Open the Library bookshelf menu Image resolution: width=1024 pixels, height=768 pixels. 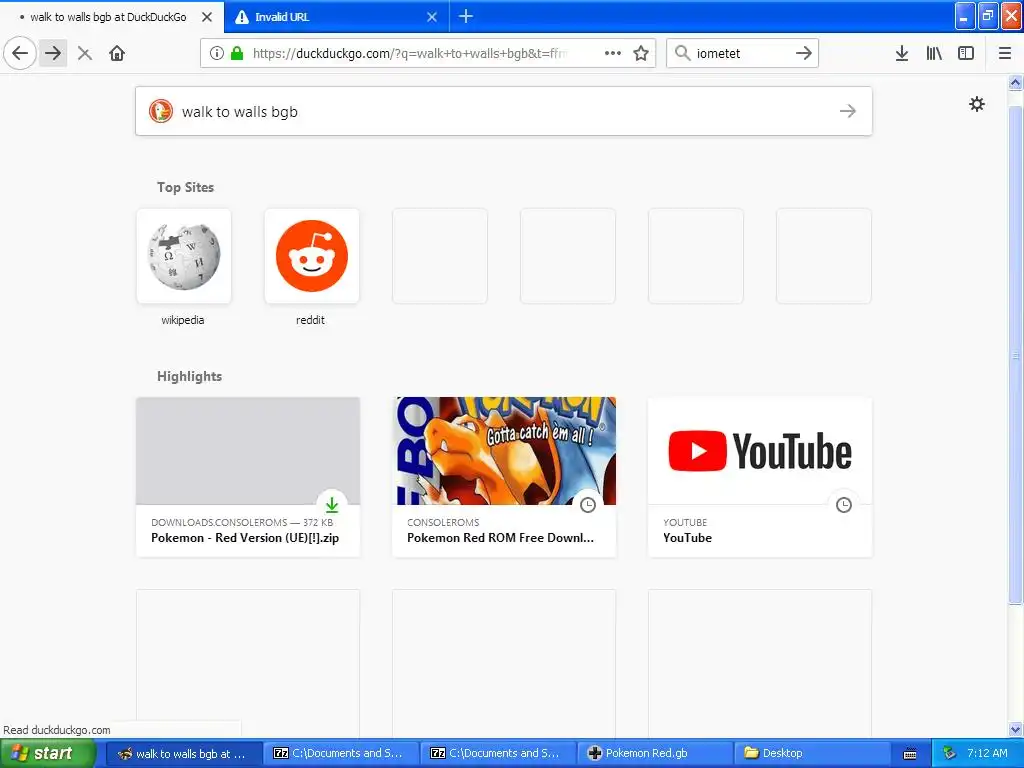point(934,54)
